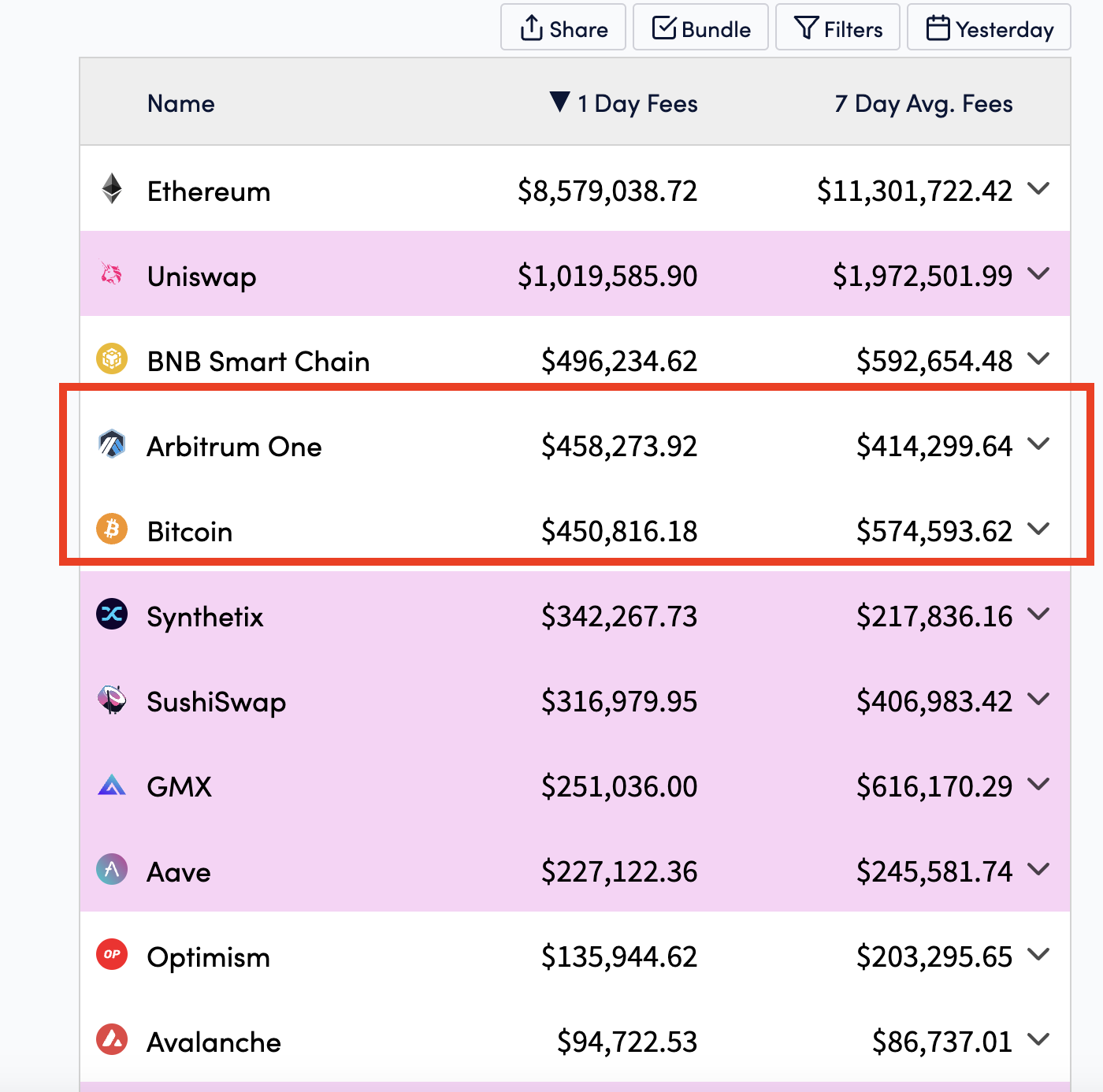Select the $496,234.62 BNB fee value
This screenshot has height=1092, width=1103.
[619, 362]
